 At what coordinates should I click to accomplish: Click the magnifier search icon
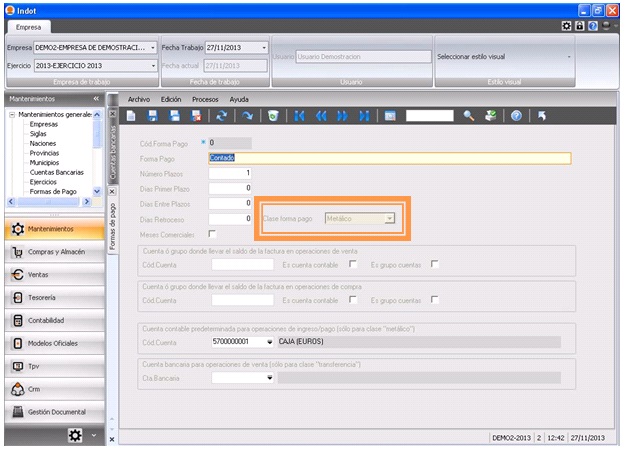[x=468, y=116]
